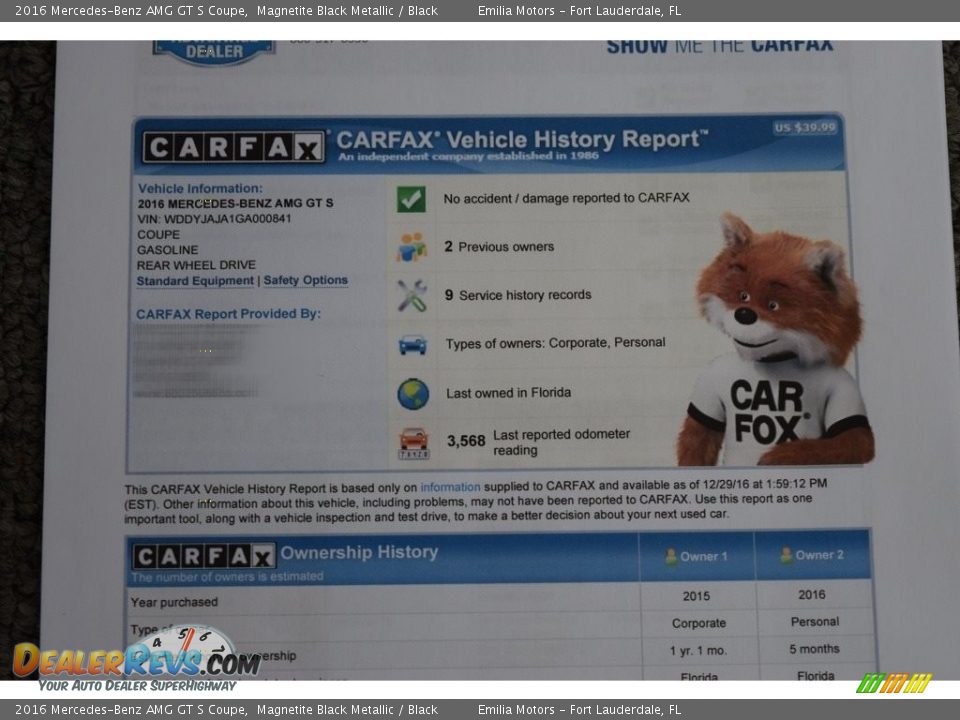This screenshot has width=960, height=720.
Task: Open the Safety Options link
Action: [x=305, y=281]
